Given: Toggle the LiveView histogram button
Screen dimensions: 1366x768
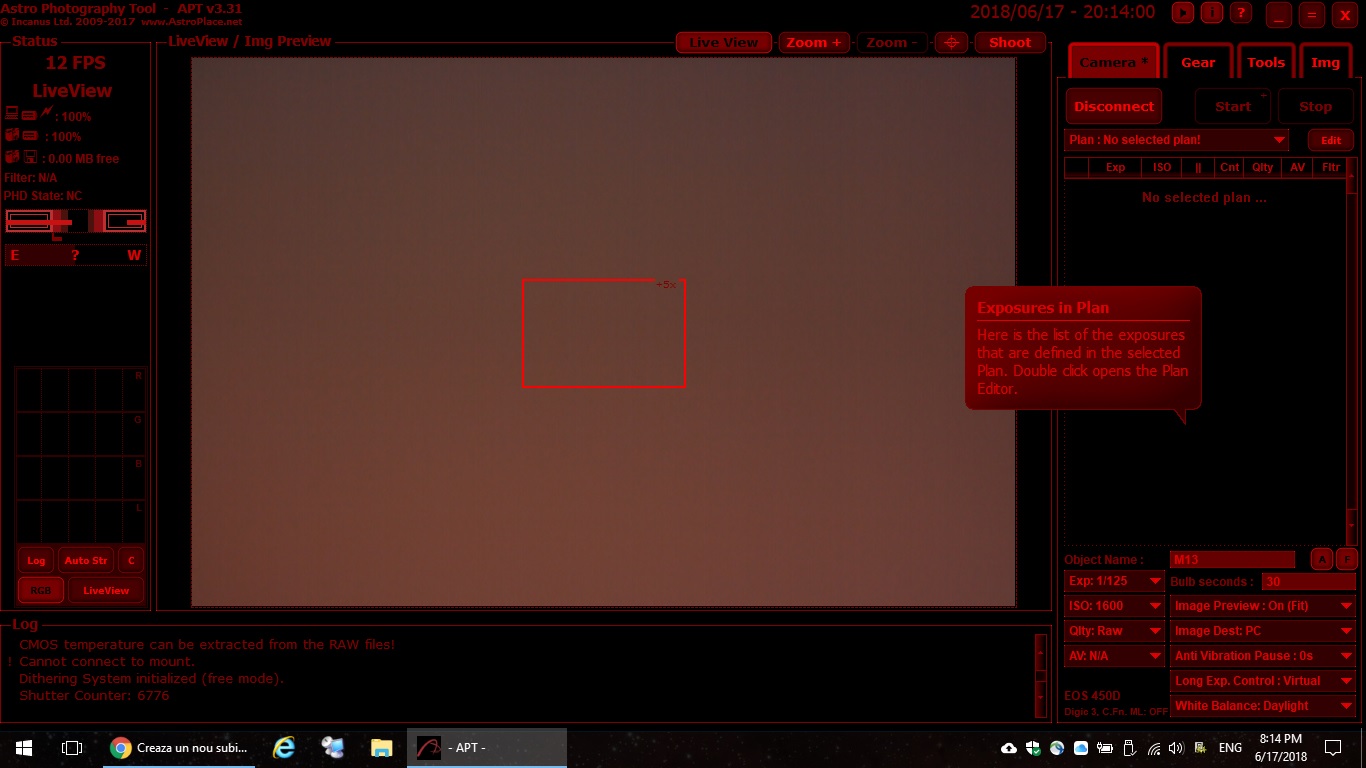Looking at the screenshot, I should [x=106, y=590].
